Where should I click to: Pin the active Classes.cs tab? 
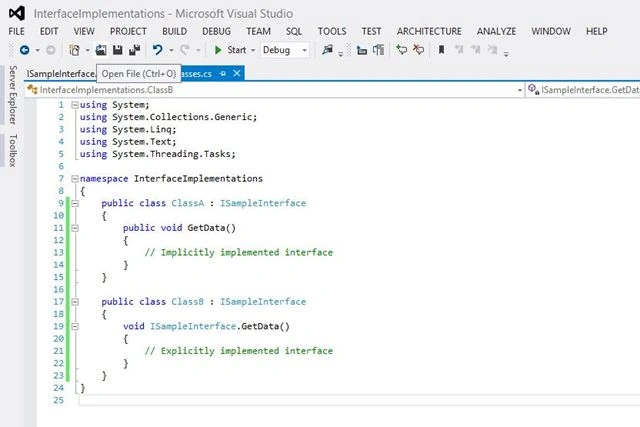(223, 73)
